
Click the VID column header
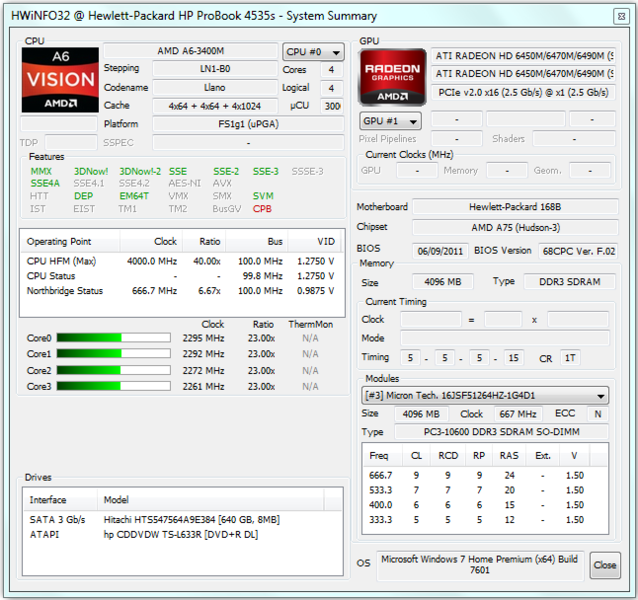(x=316, y=242)
